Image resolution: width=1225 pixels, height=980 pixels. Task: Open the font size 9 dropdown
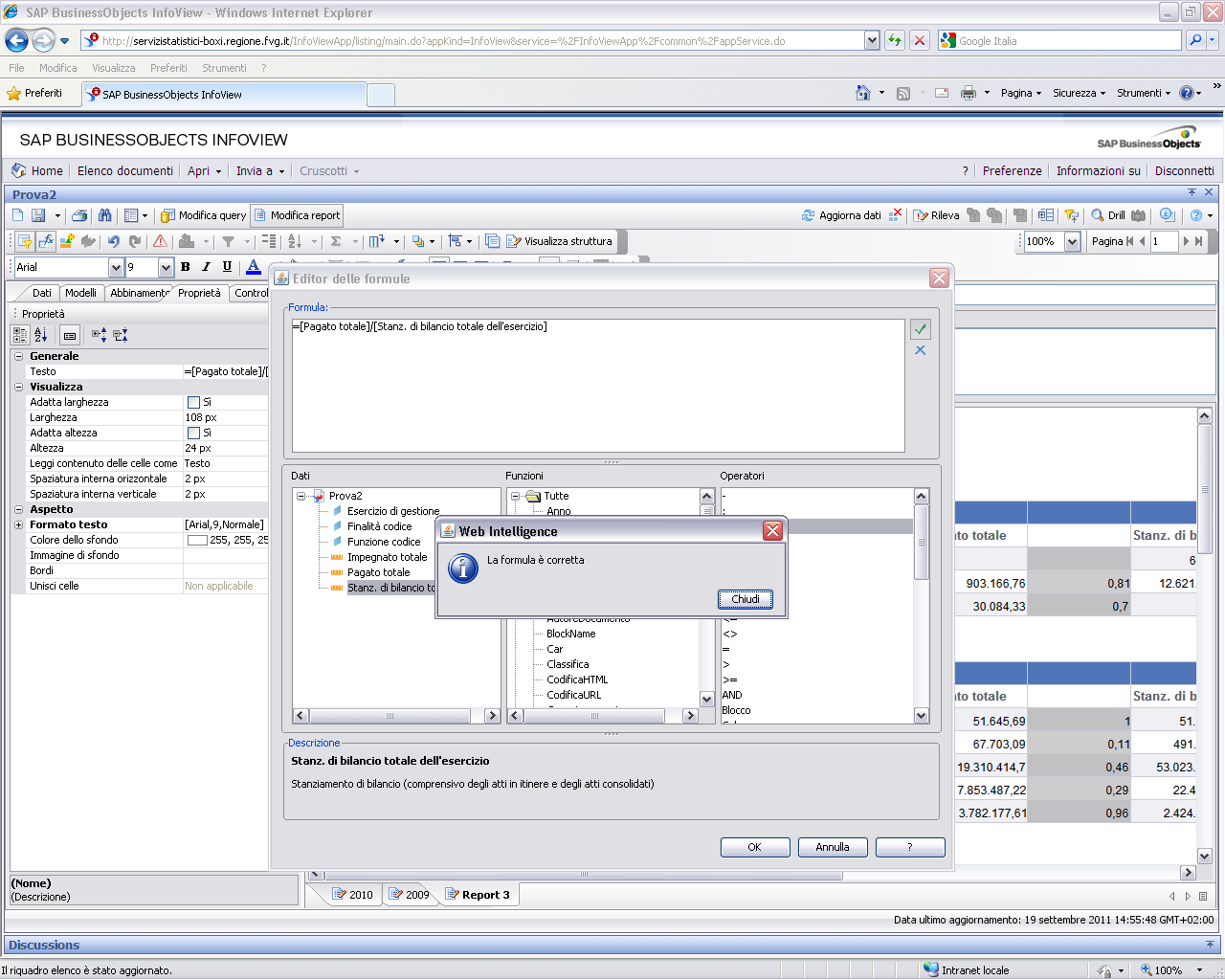(x=166, y=267)
